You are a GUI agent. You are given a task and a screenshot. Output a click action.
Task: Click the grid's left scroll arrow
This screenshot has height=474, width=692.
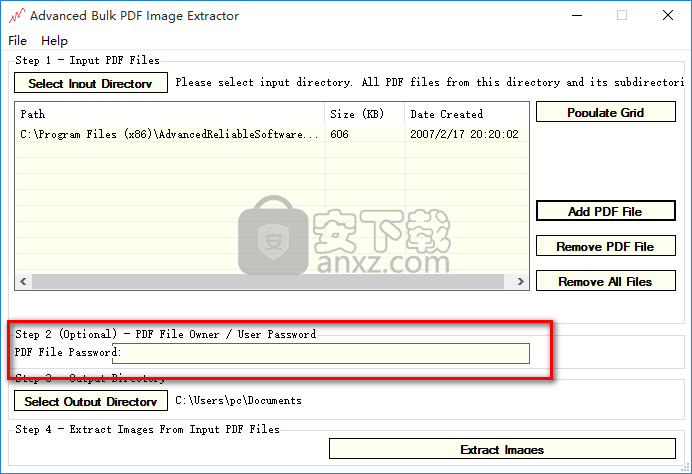[x=23, y=282]
